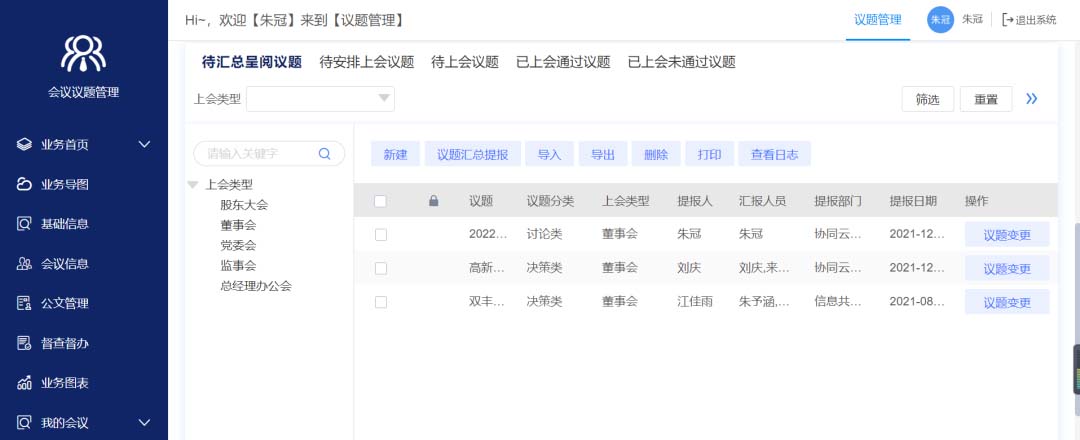Image resolution: width=1080 pixels, height=440 pixels.
Task: Toggle the select-all checkbox in table header
Action: [x=380, y=201]
